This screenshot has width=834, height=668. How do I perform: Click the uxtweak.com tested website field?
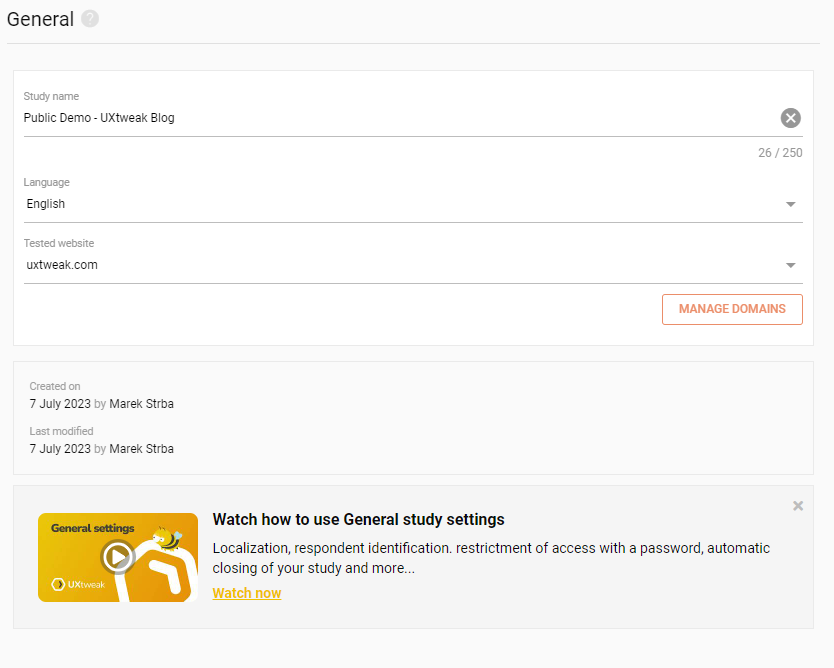click(x=413, y=265)
